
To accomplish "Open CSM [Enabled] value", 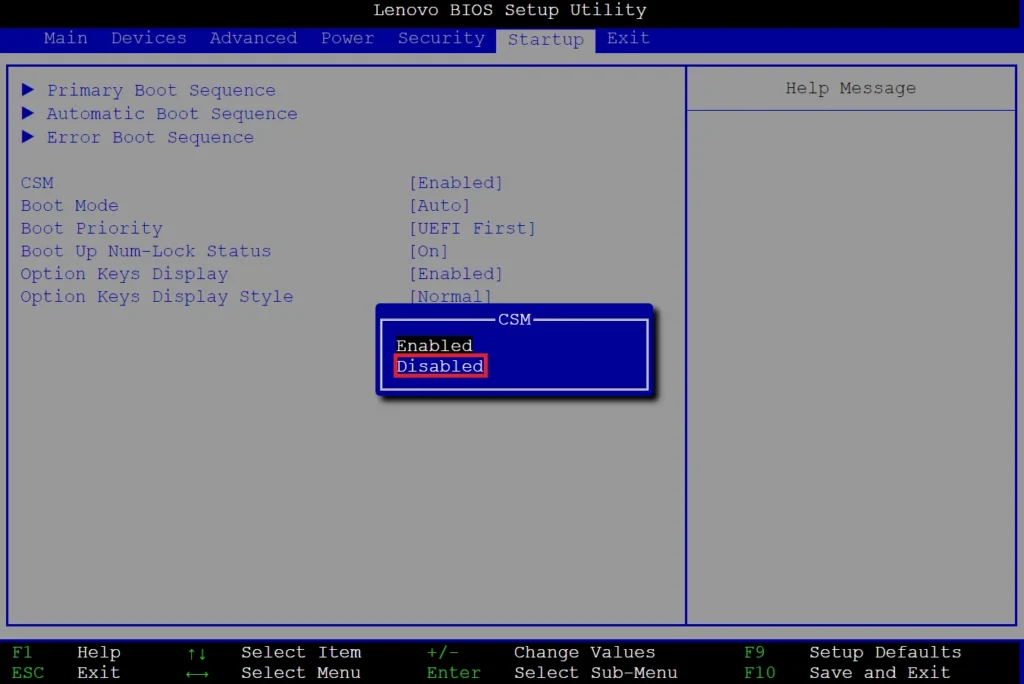I will 456,183.
